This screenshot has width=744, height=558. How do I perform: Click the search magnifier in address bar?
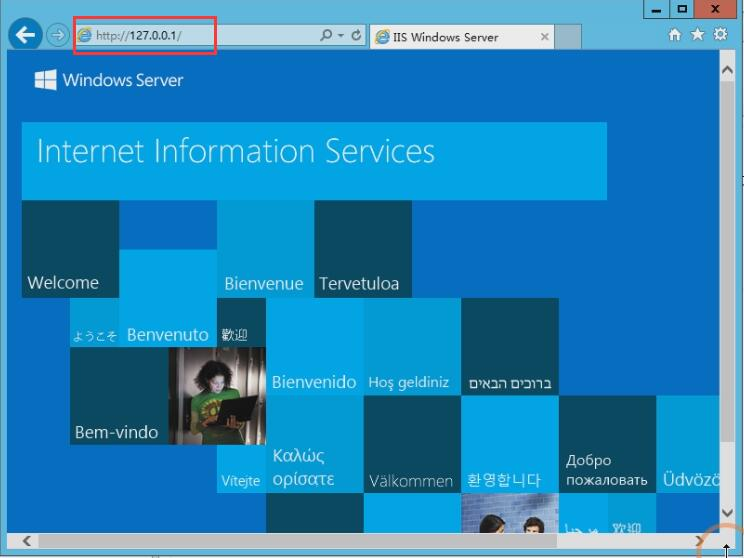pyautogui.click(x=326, y=35)
